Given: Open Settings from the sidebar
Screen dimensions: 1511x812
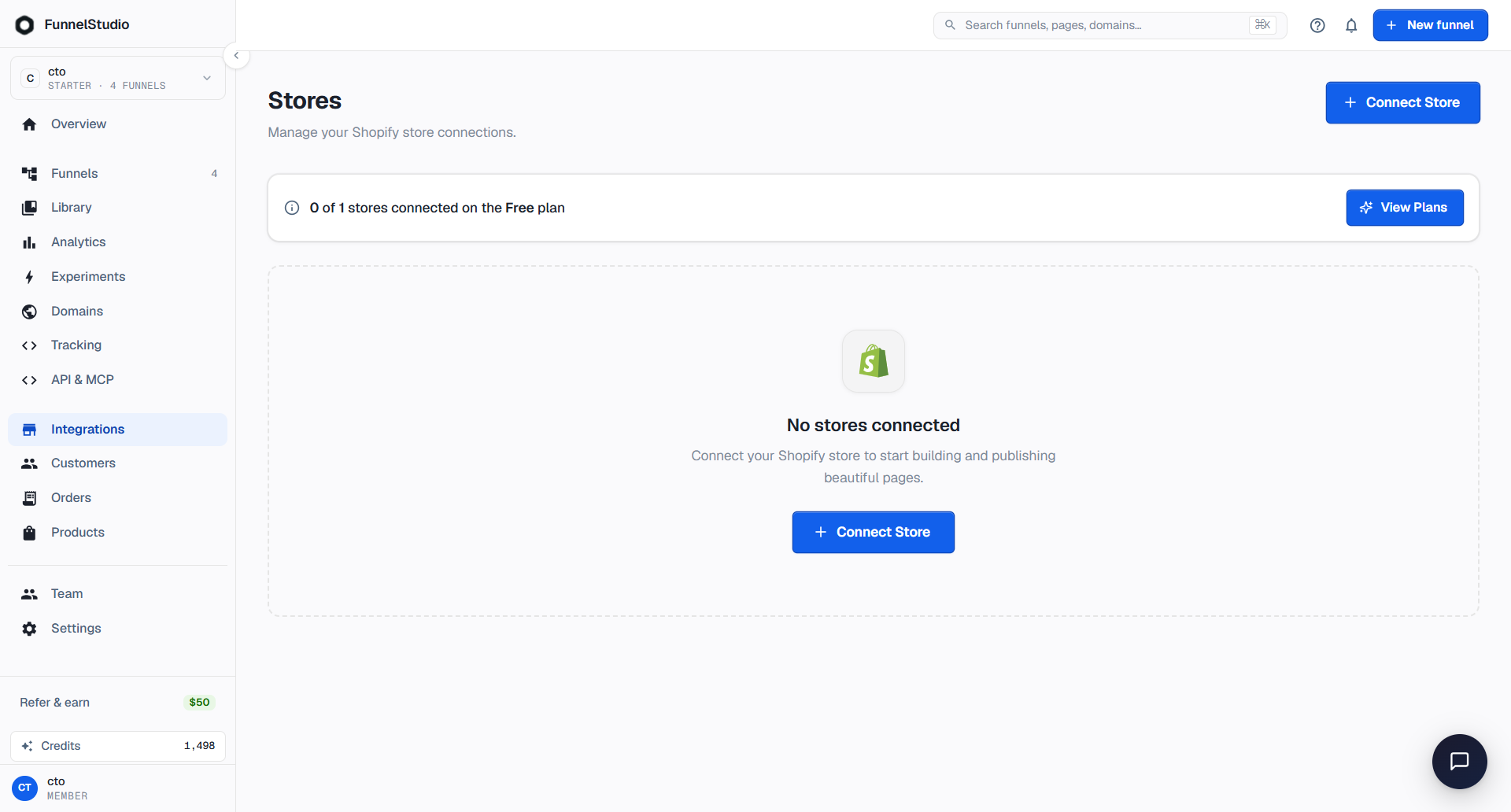Looking at the screenshot, I should tap(118, 629).
